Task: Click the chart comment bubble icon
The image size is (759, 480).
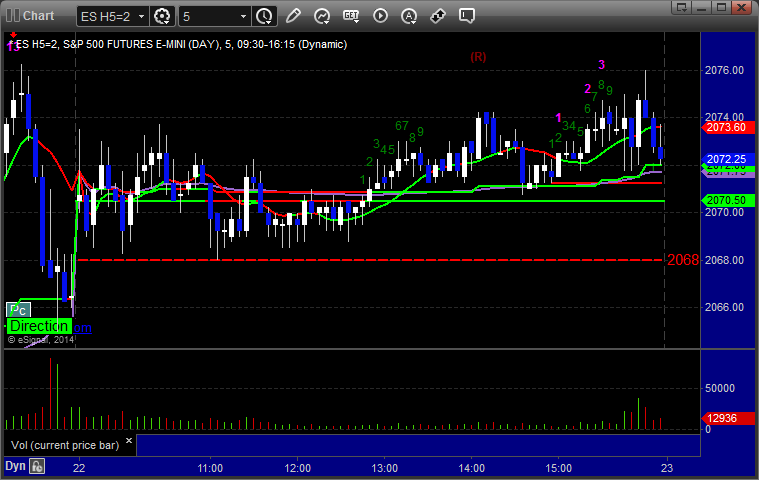Action: tap(467, 16)
